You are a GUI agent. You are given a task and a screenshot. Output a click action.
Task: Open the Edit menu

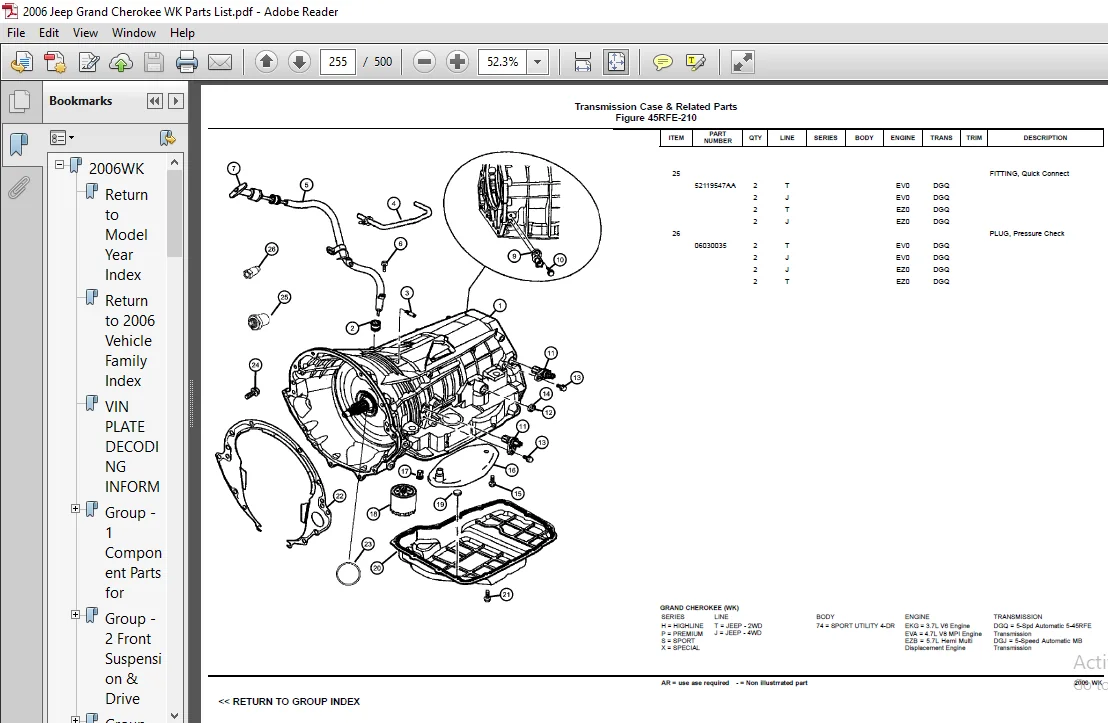[49, 33]
